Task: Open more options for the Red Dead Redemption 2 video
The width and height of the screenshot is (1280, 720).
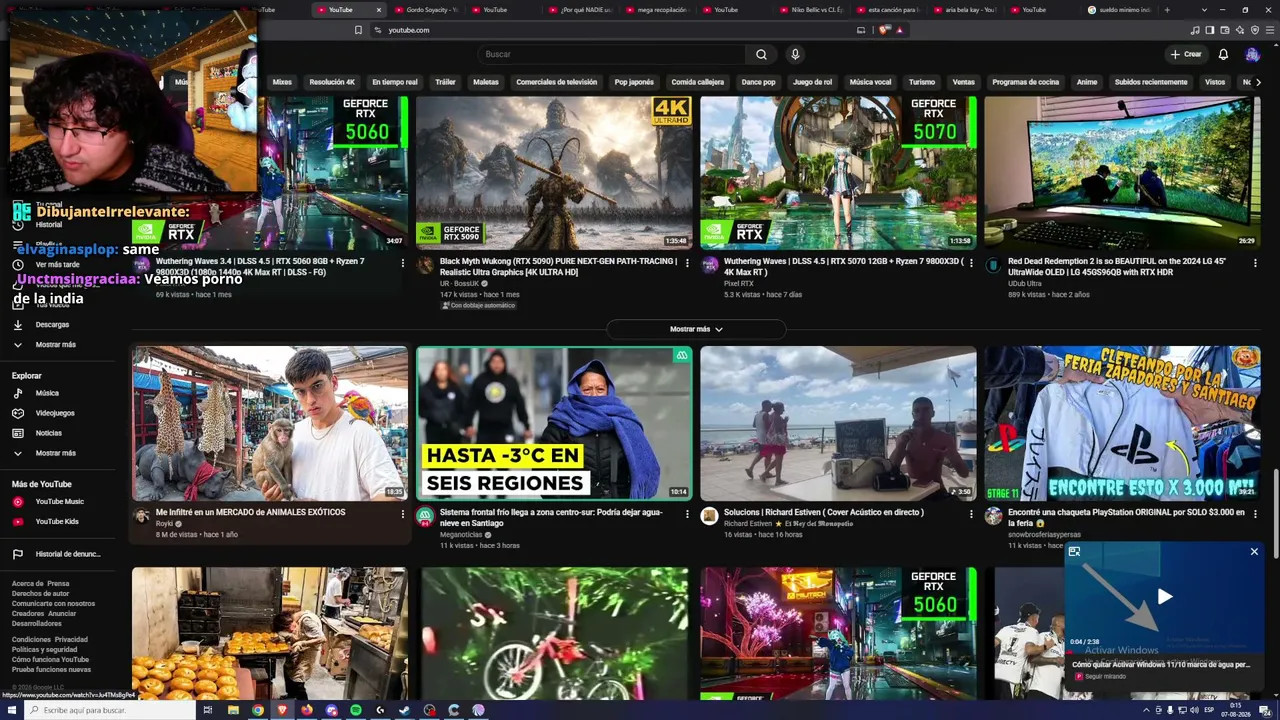Action: click(1255, 263)
